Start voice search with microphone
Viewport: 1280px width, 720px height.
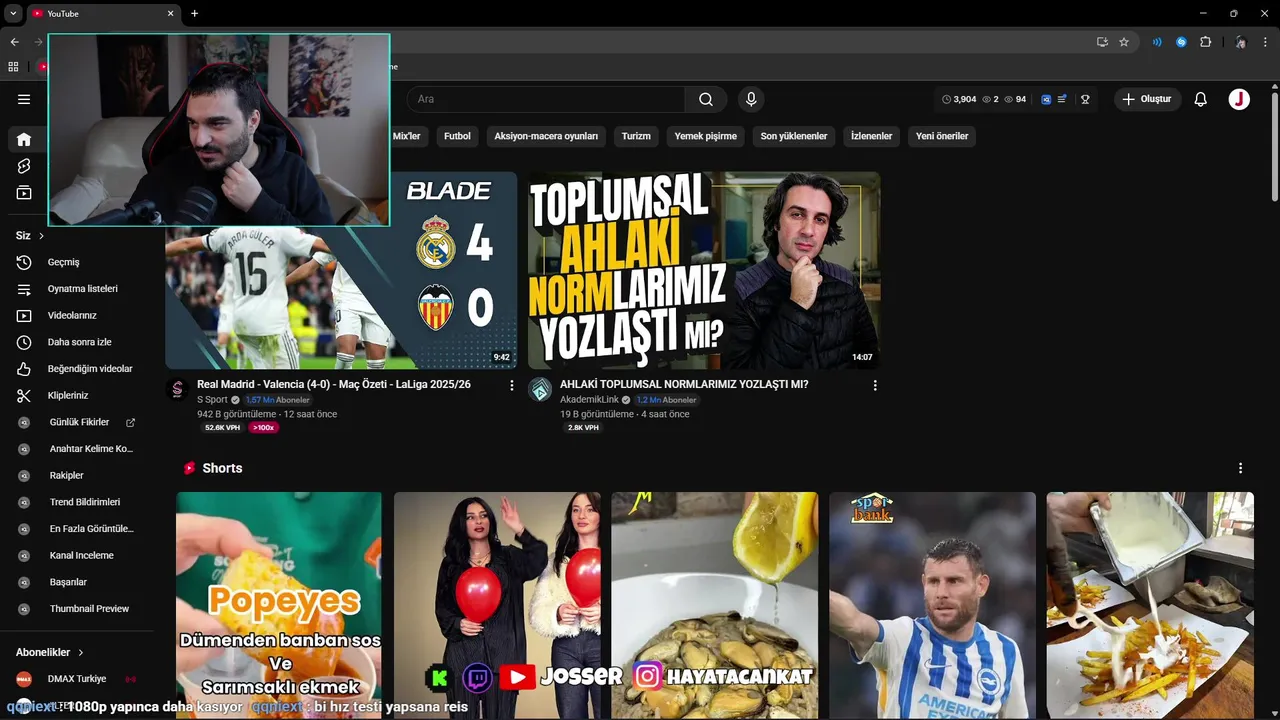tap(751, 99)
